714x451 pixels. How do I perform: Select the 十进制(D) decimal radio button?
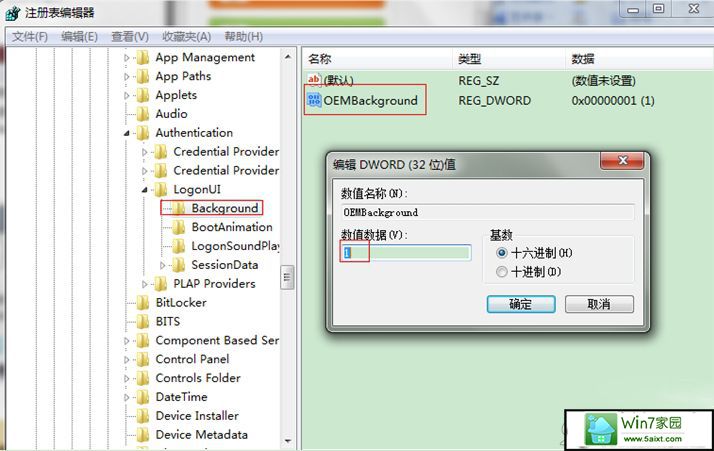pyautogui.click(x=501, y=272)
